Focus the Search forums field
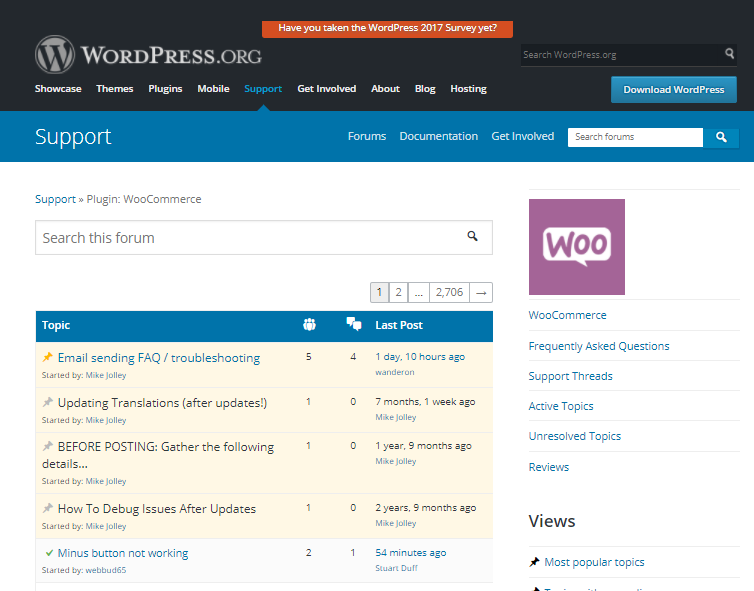Image resolution: width=754 pixels, height=591 pixels. coord(635,137)
